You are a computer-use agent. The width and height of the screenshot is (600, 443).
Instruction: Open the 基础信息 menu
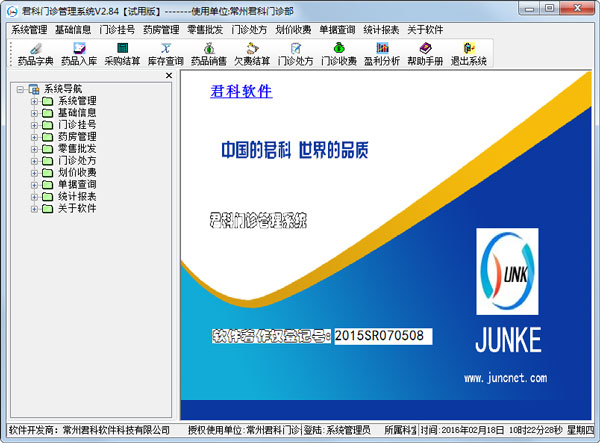click(x=76, y=30)
